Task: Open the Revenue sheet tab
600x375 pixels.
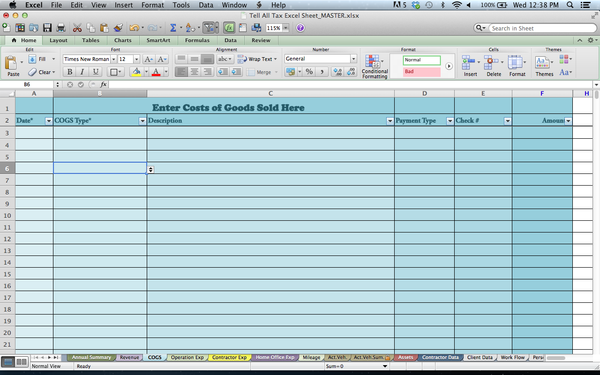Action: pyautogui.click(x=129, y=357)
